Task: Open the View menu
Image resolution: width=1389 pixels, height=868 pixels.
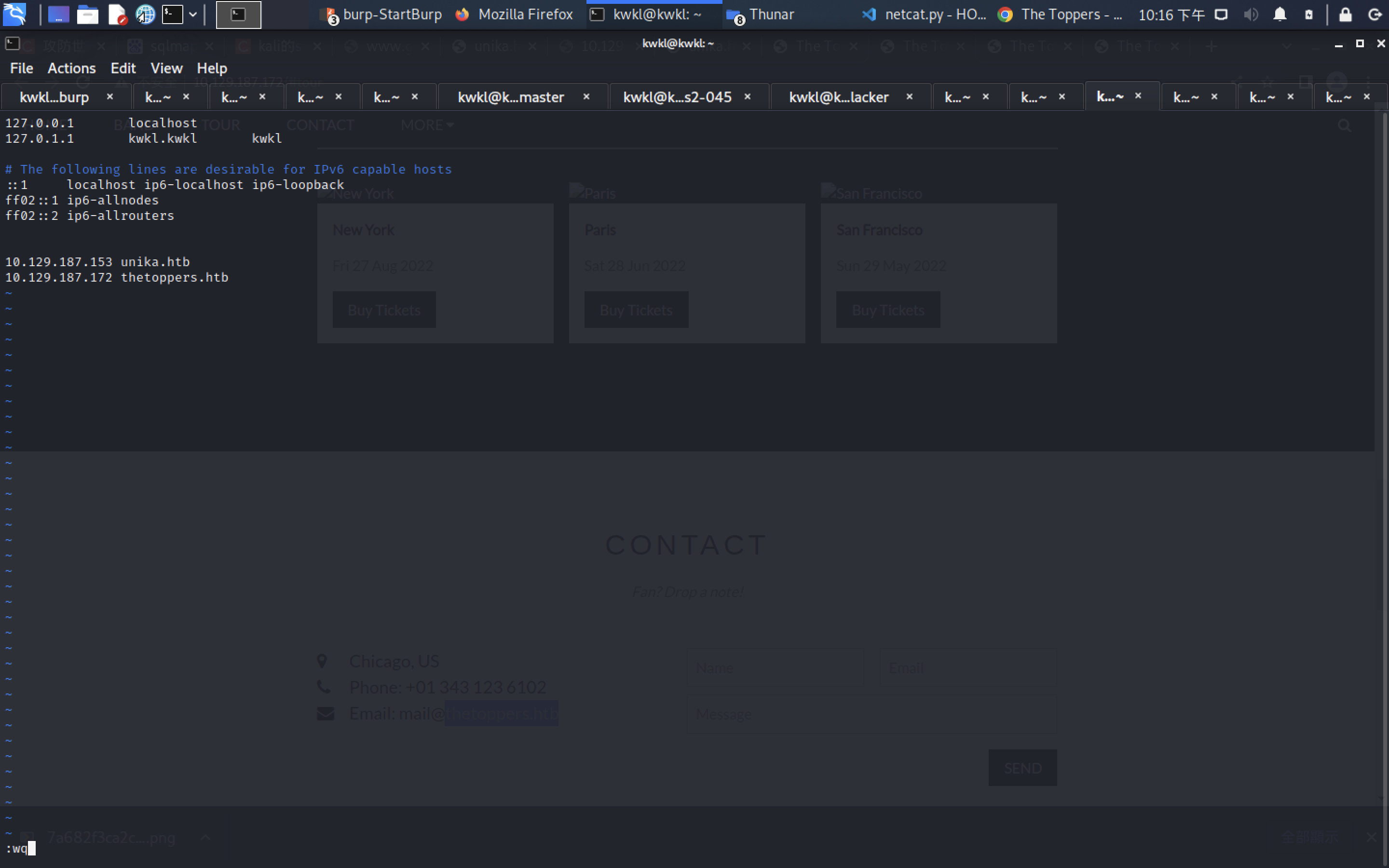Action: coord(166,68)
